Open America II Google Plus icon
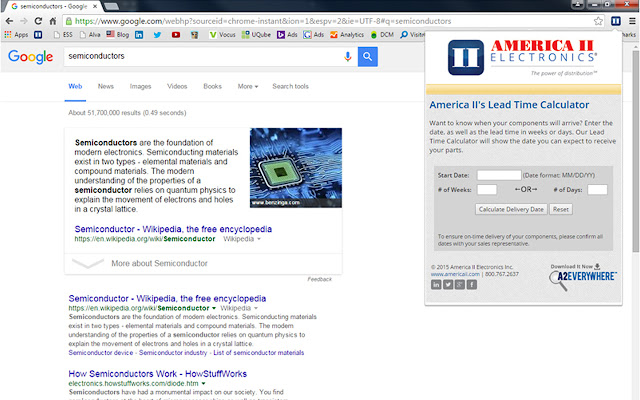640x400 pixels. (460, 285)
